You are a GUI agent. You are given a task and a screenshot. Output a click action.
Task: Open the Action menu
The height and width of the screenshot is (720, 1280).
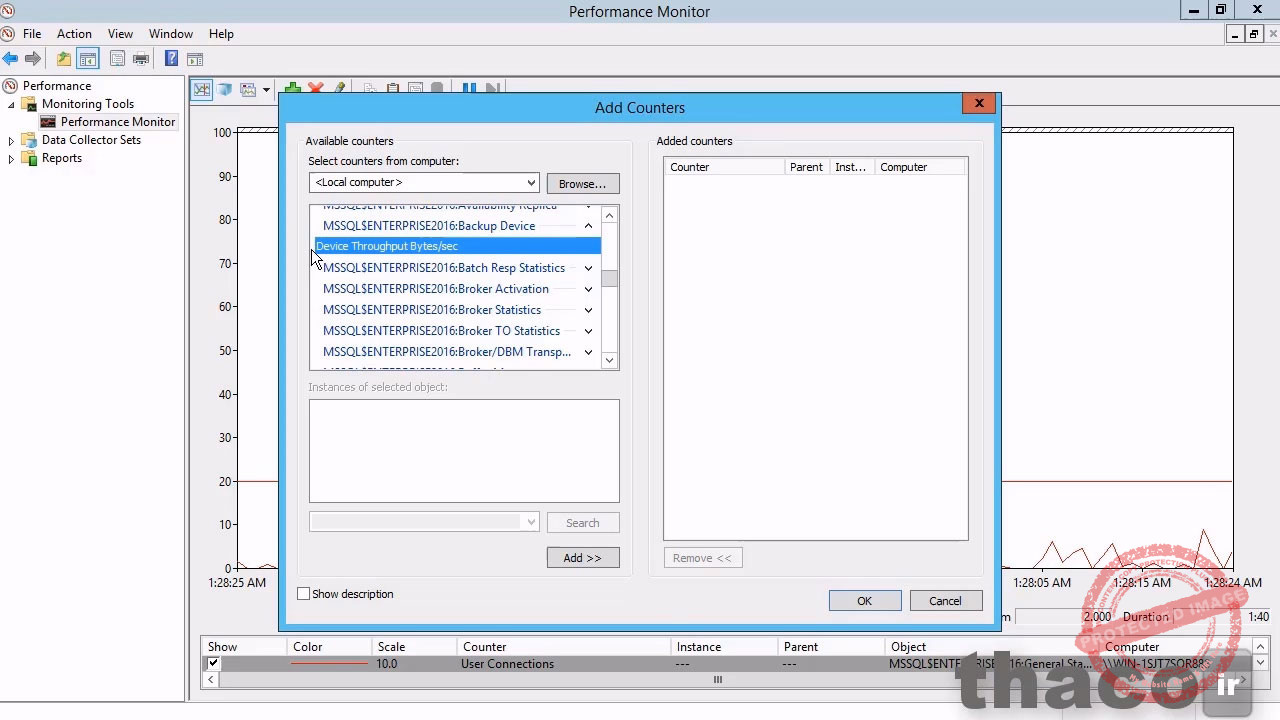click(x=74, y=33)
